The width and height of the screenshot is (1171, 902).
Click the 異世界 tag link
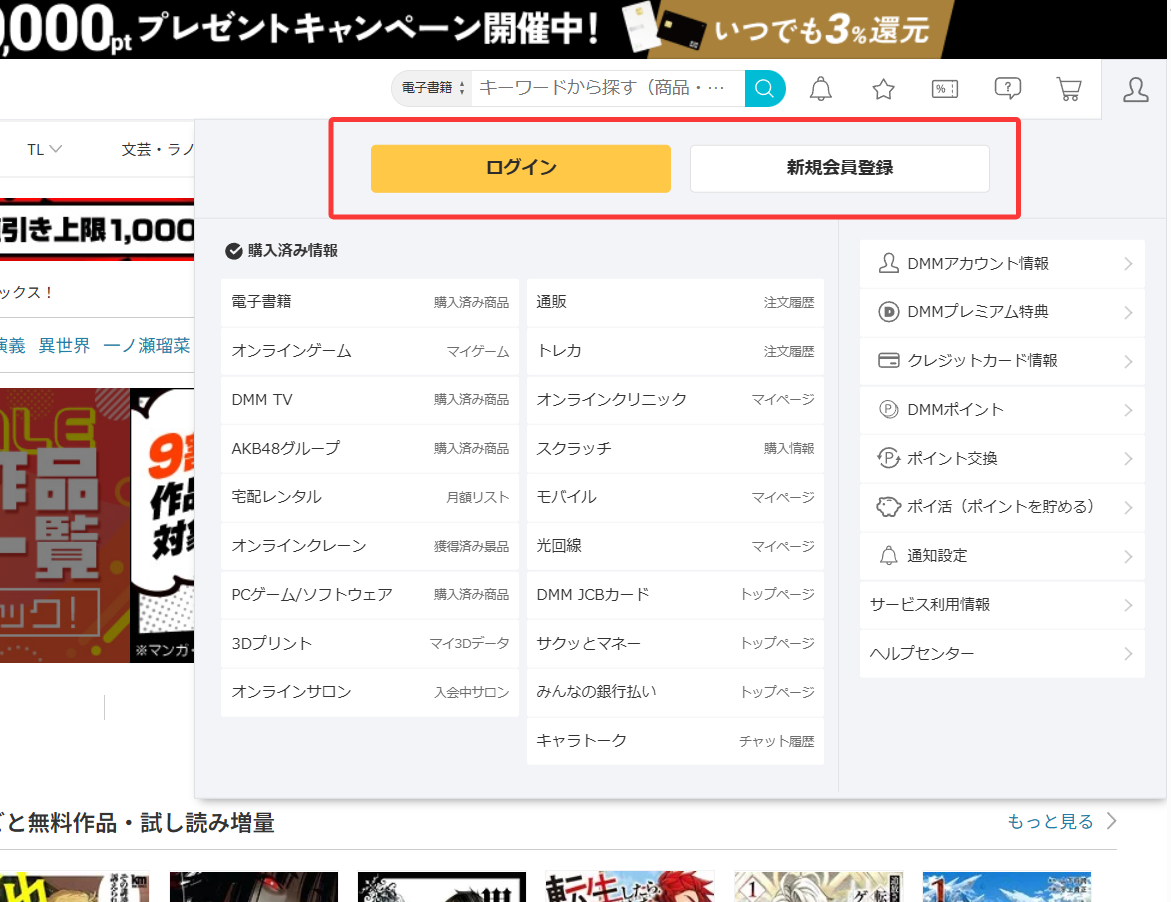click(x=64, y=346)
